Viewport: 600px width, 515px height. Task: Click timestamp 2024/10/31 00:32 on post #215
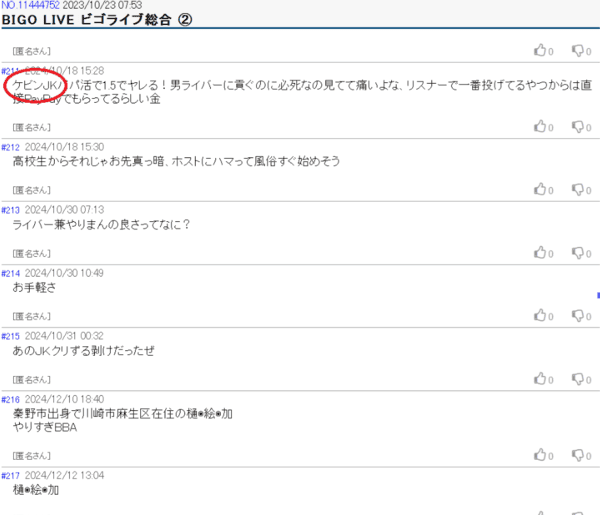[64, 336]
